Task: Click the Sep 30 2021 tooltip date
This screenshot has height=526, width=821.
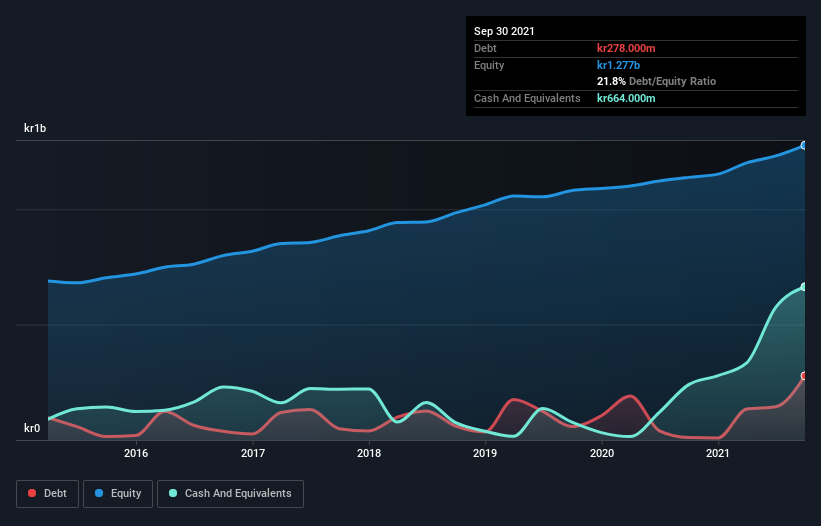Action: (x=504, y=31)
